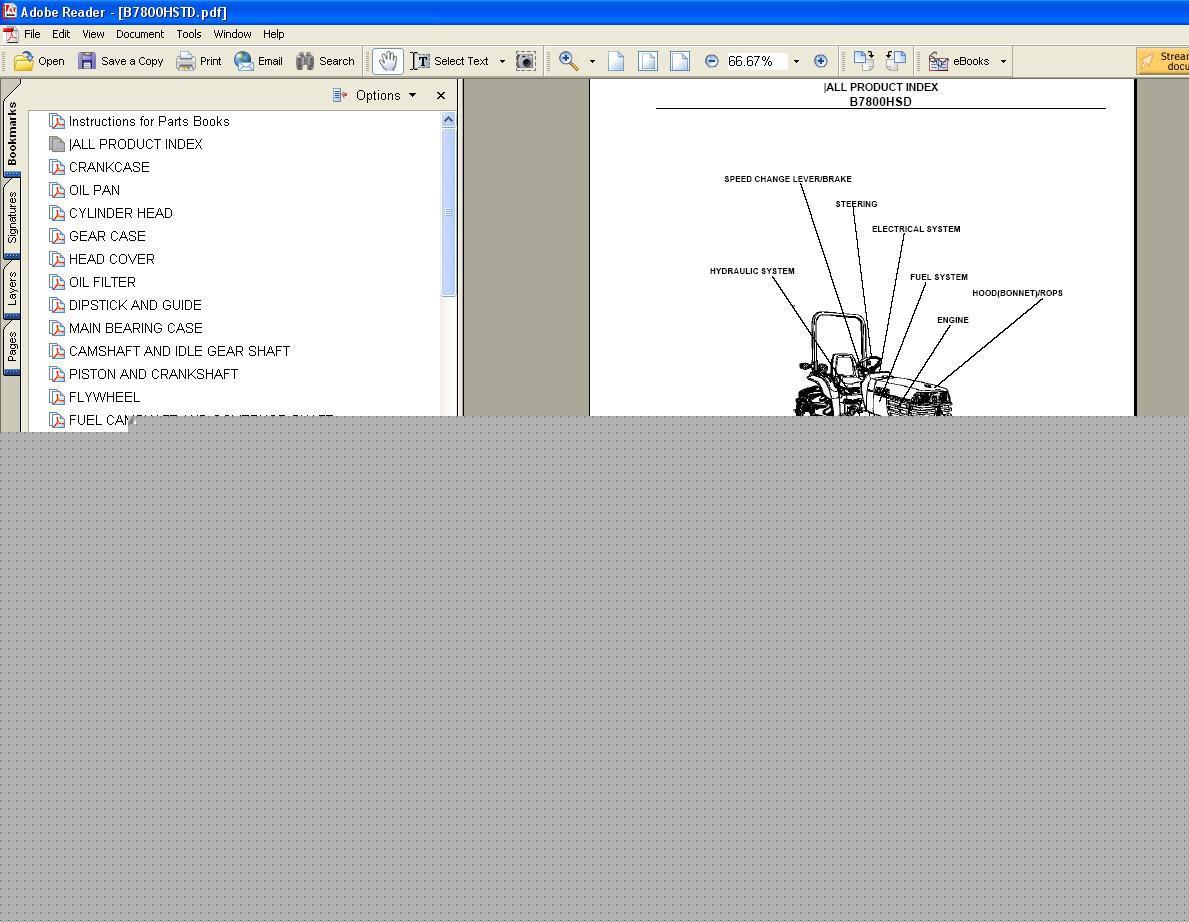Click the OIL PAN bookmark page icon

[x=57, y=190]
